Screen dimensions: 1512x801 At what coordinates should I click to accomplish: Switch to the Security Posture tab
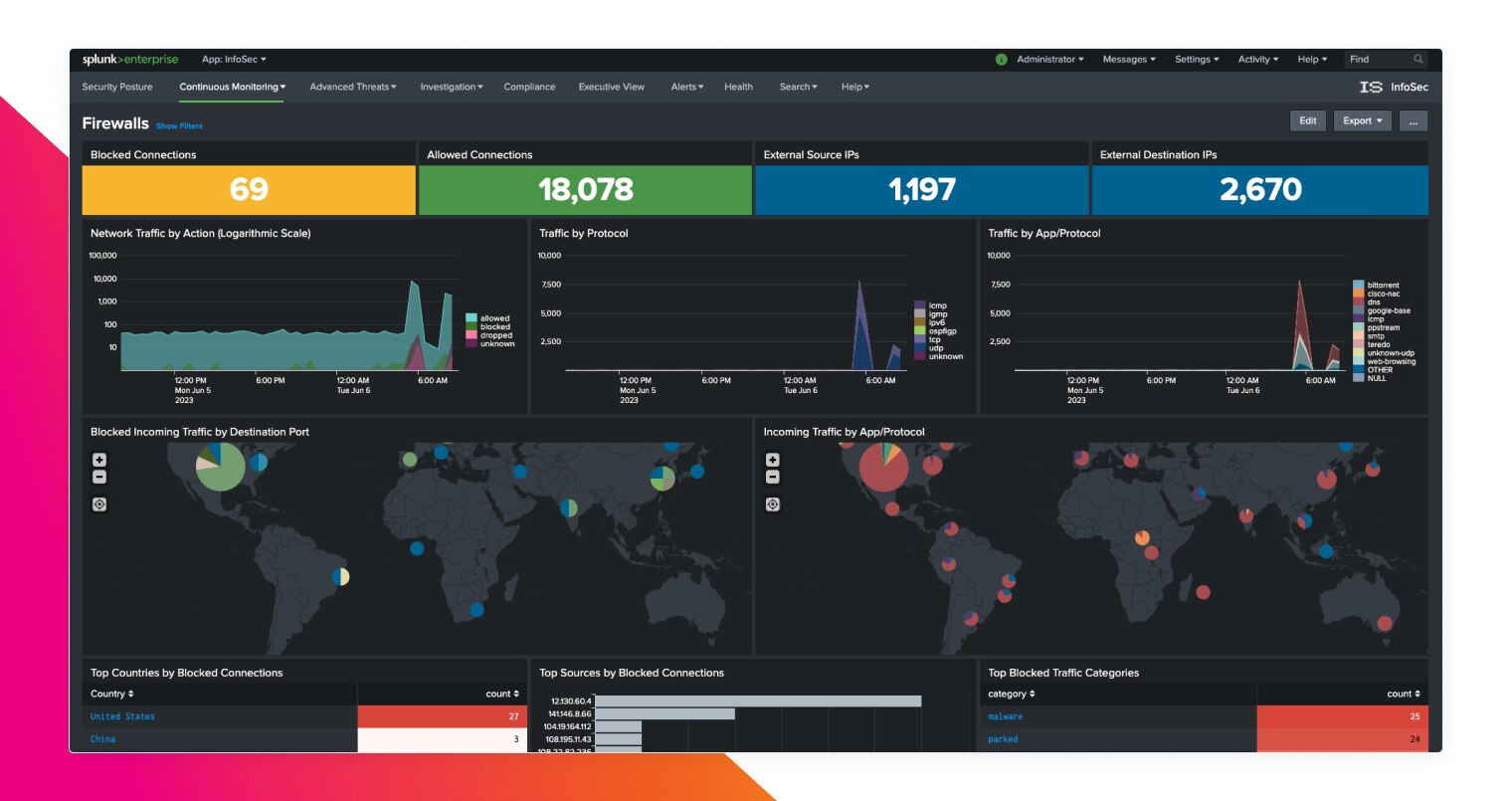click(x=116, y=87)
